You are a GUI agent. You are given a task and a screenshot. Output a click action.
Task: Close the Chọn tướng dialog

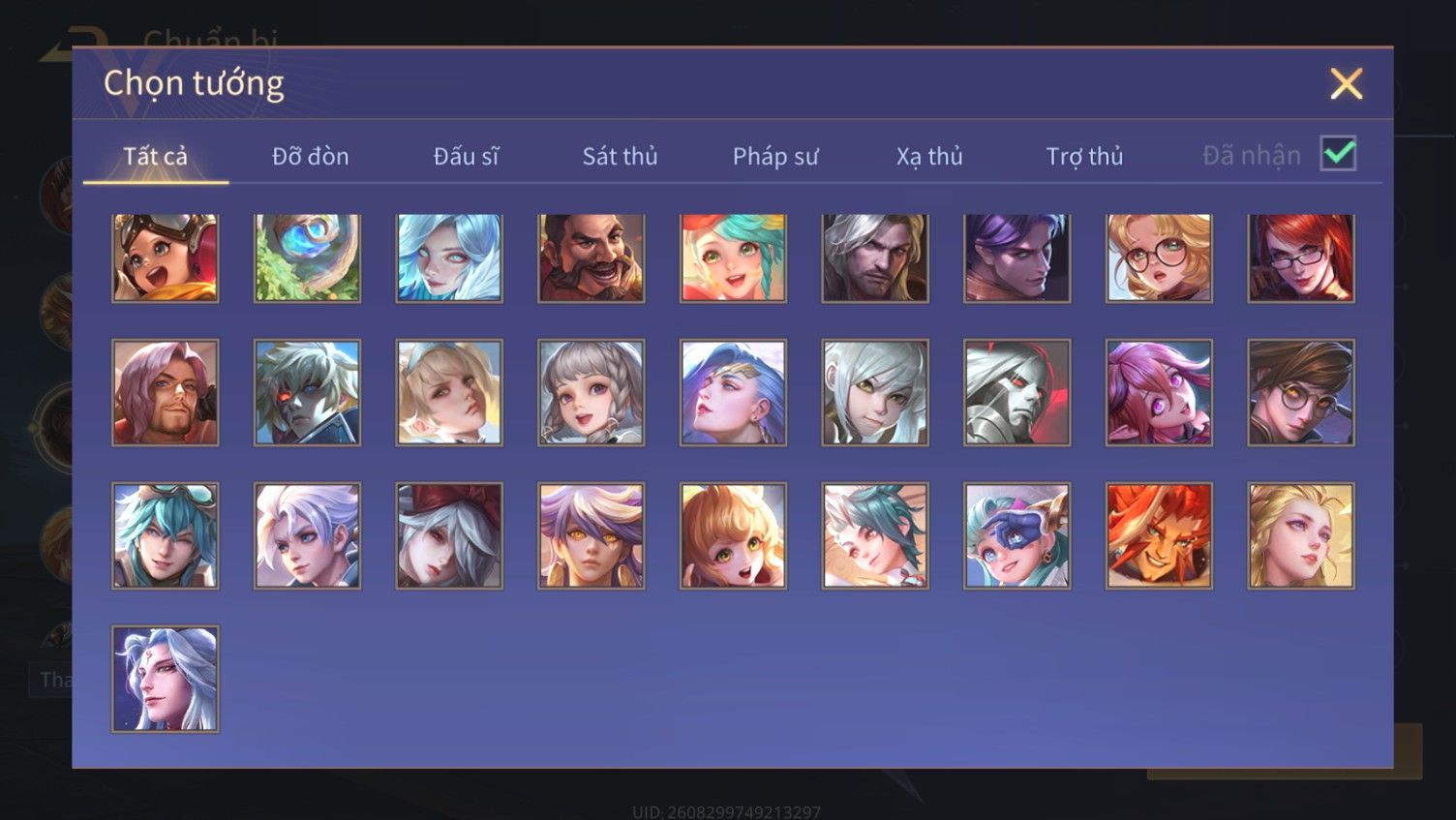pyautogui.click(x=1346, y=83)
